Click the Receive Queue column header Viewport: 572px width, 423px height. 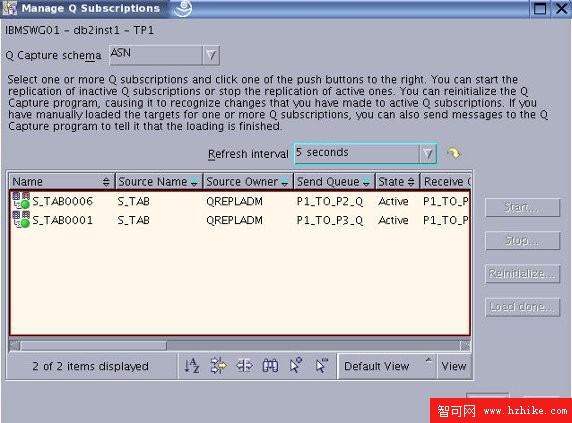[x=446, y=181]
